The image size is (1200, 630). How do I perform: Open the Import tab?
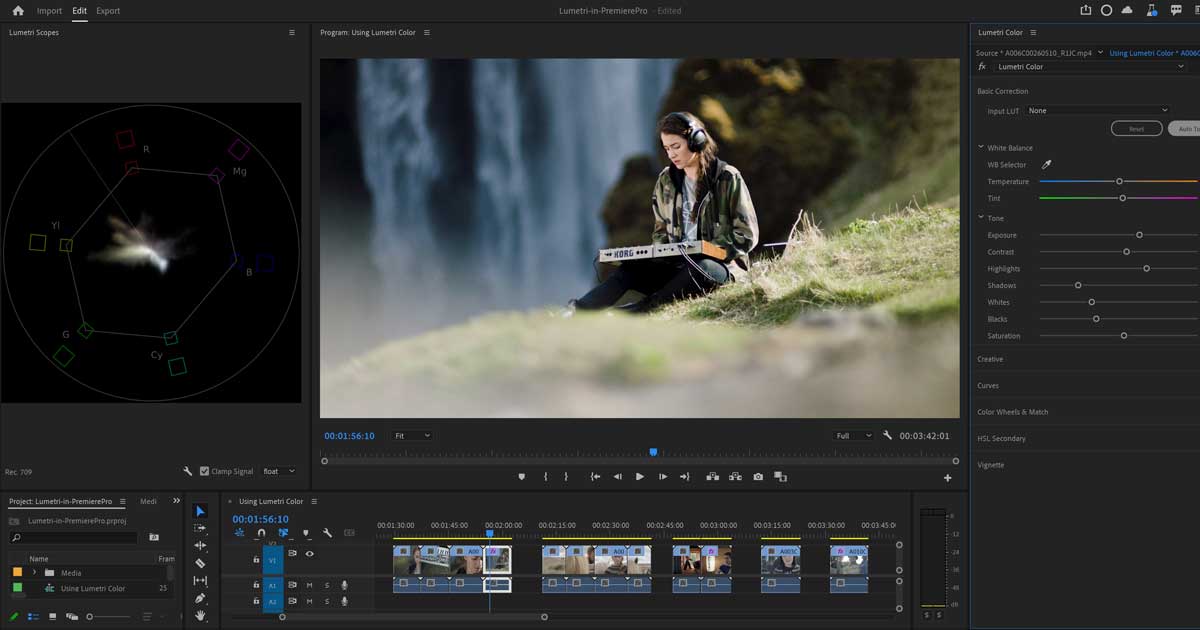click(49, 11)
